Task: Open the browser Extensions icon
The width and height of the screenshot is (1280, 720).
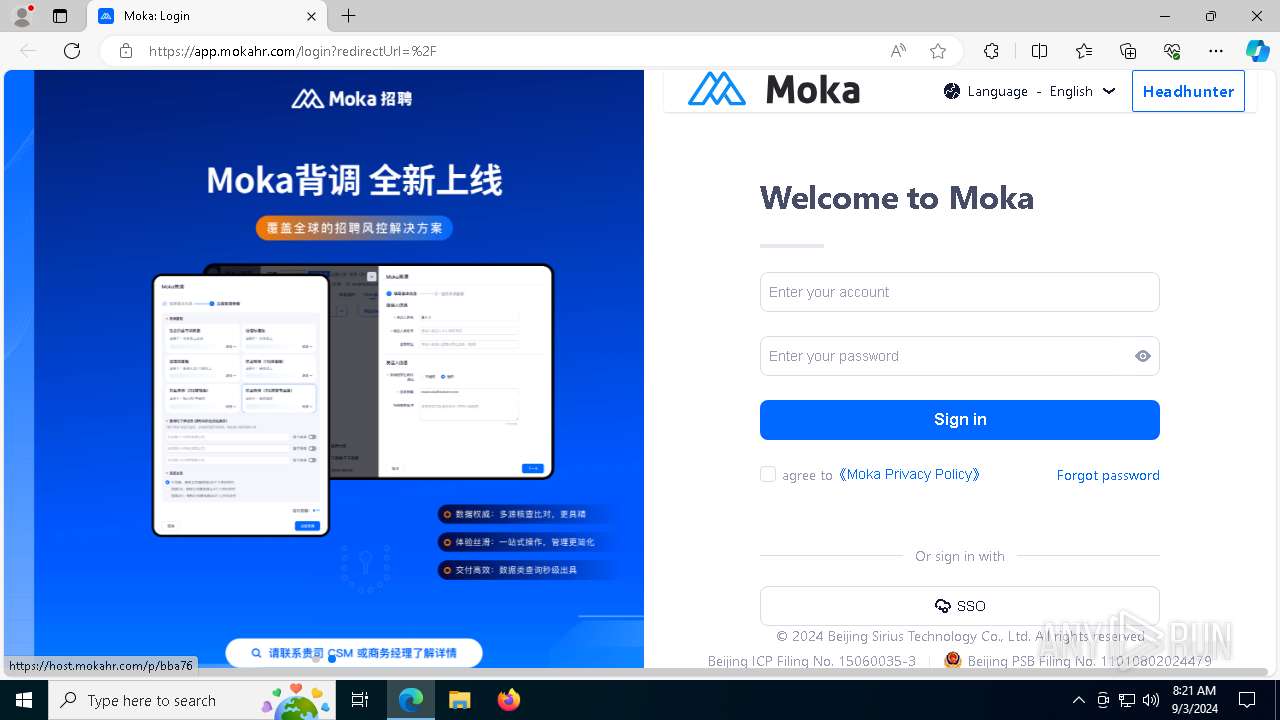Action: (991, 51)
